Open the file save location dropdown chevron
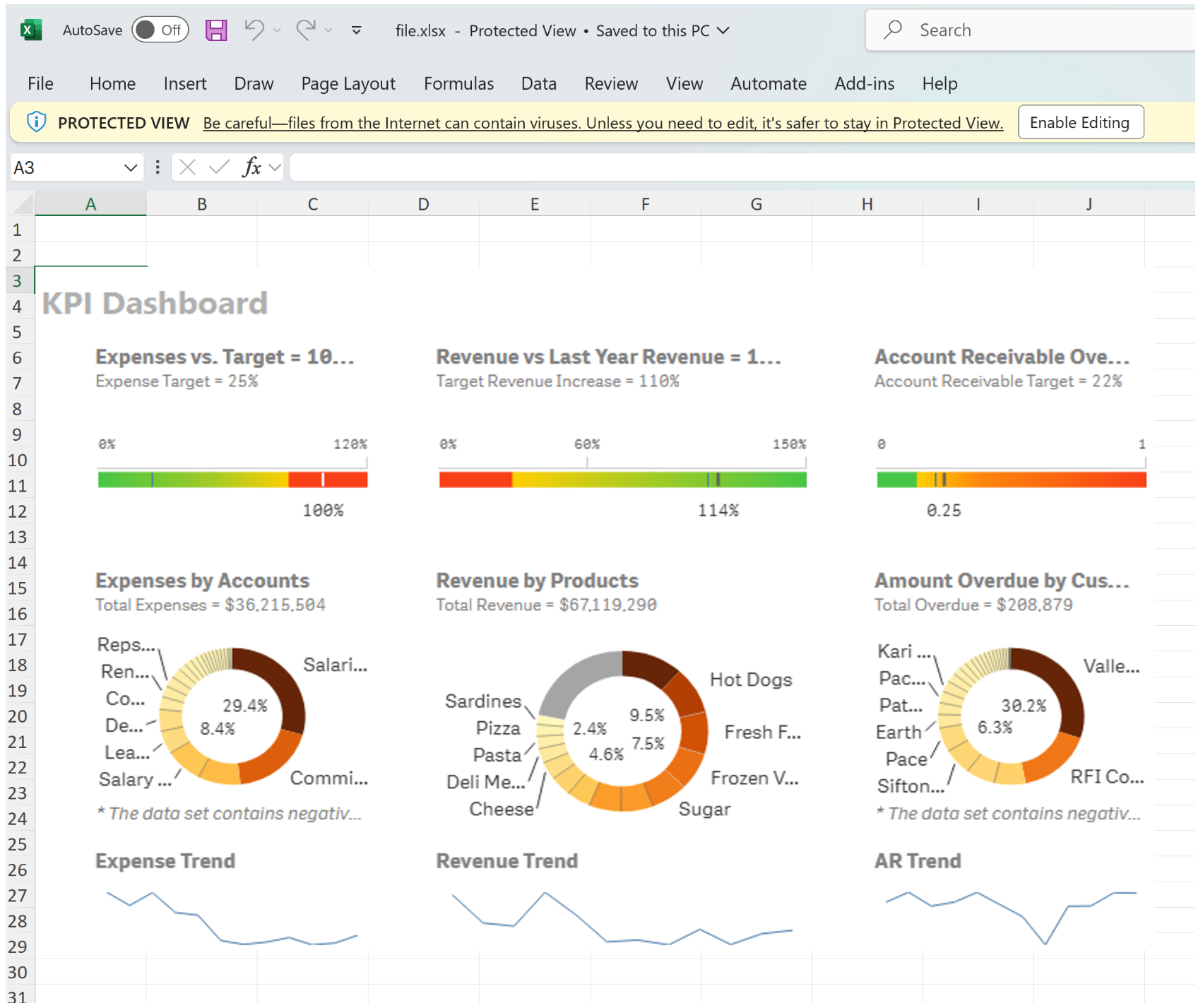This screenshot has height=1008, width=1203. coord(723,30)
